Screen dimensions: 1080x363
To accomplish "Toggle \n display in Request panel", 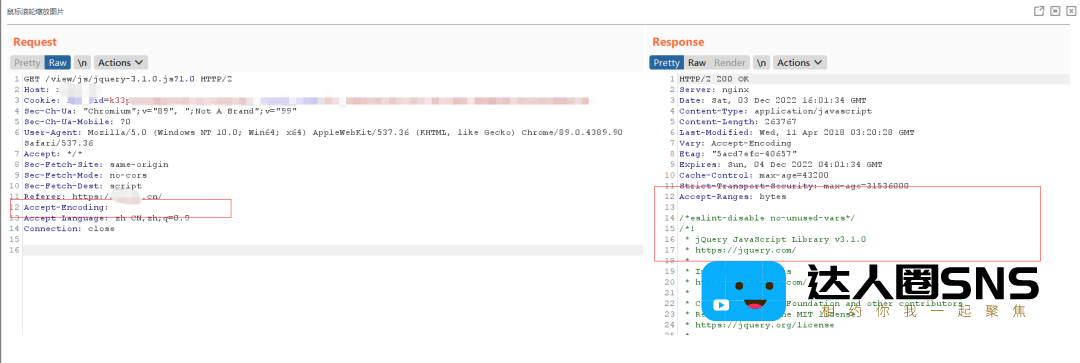I will coord(83,63).
